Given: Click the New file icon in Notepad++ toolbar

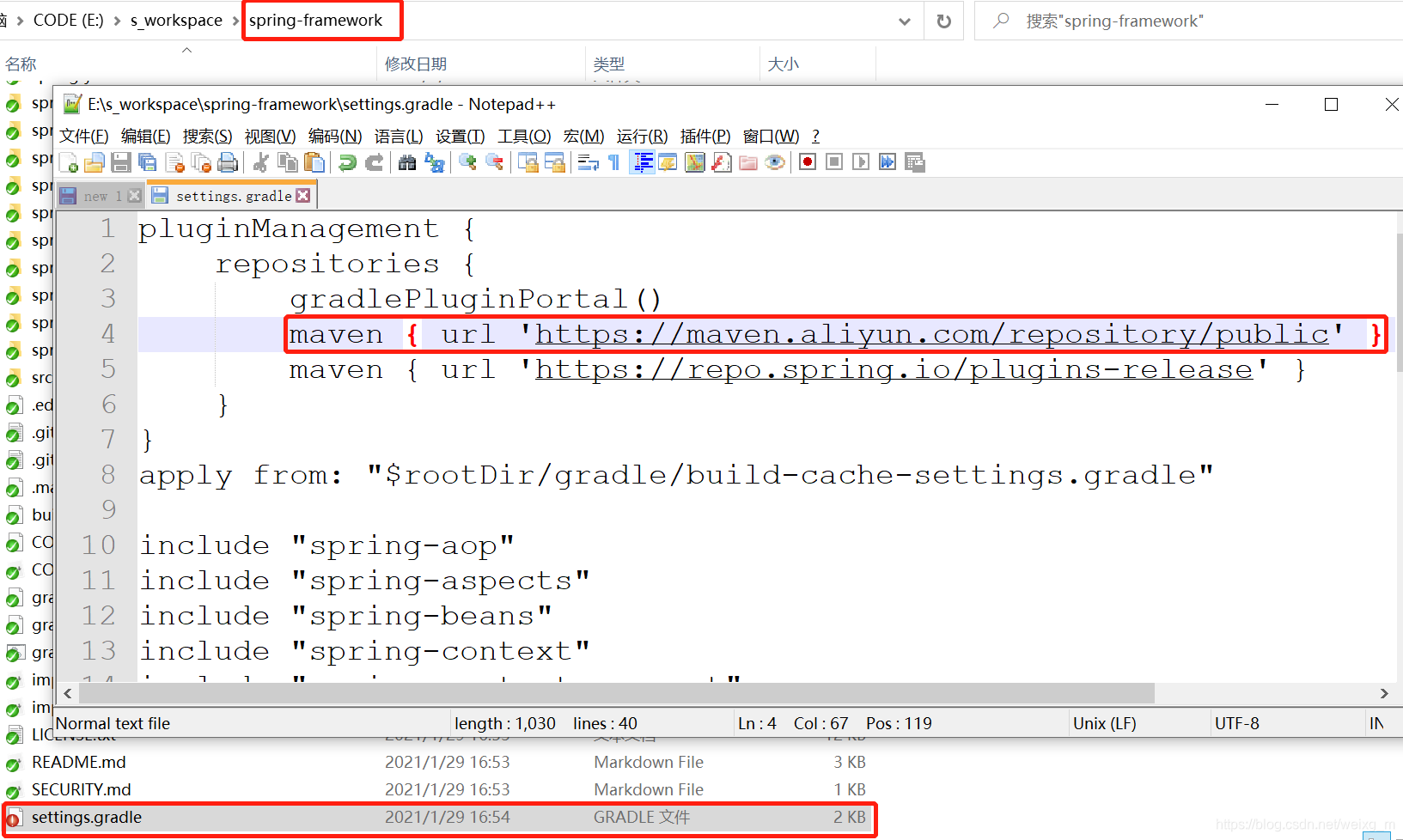Looking at the screenshot, I should (69, 162).
